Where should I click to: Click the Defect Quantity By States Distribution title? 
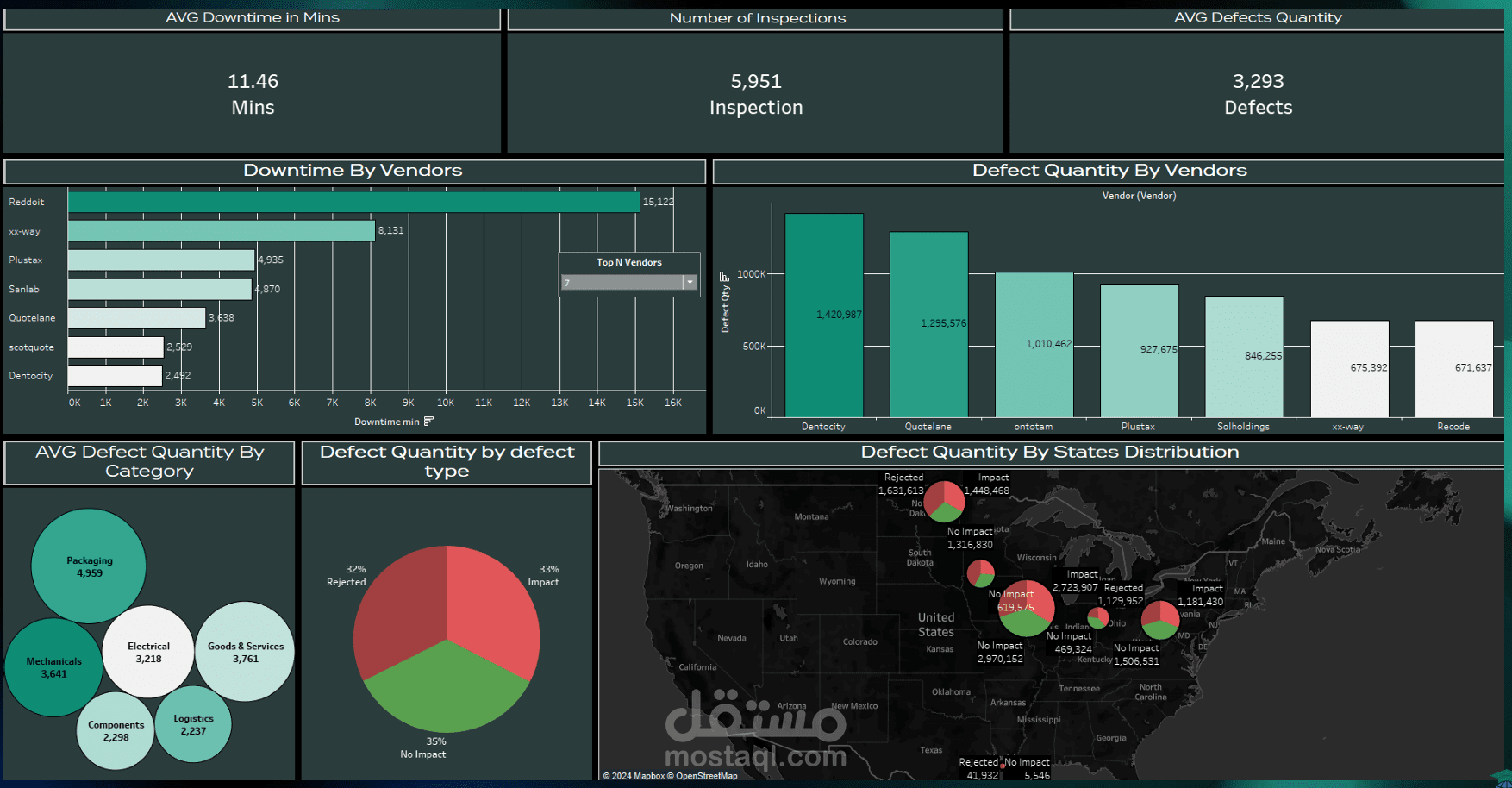pyautogui.click(x=1050, y=453)
